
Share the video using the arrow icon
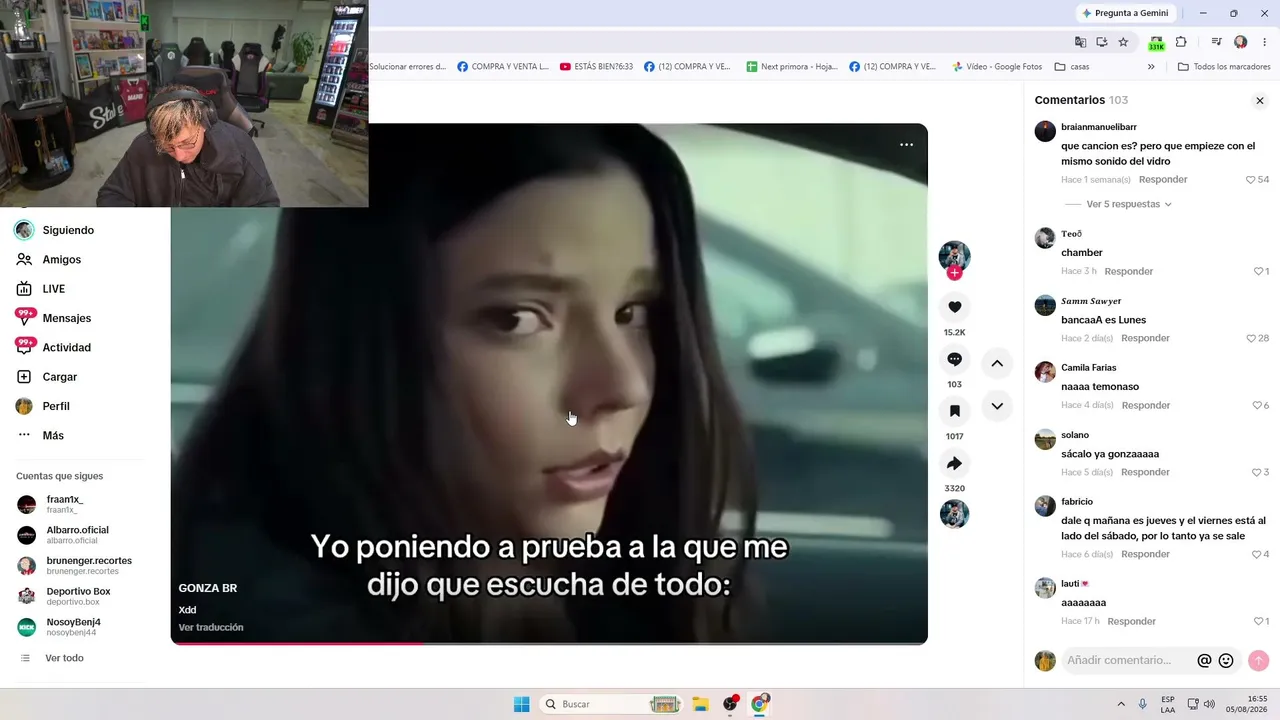(x=954, y=463)
